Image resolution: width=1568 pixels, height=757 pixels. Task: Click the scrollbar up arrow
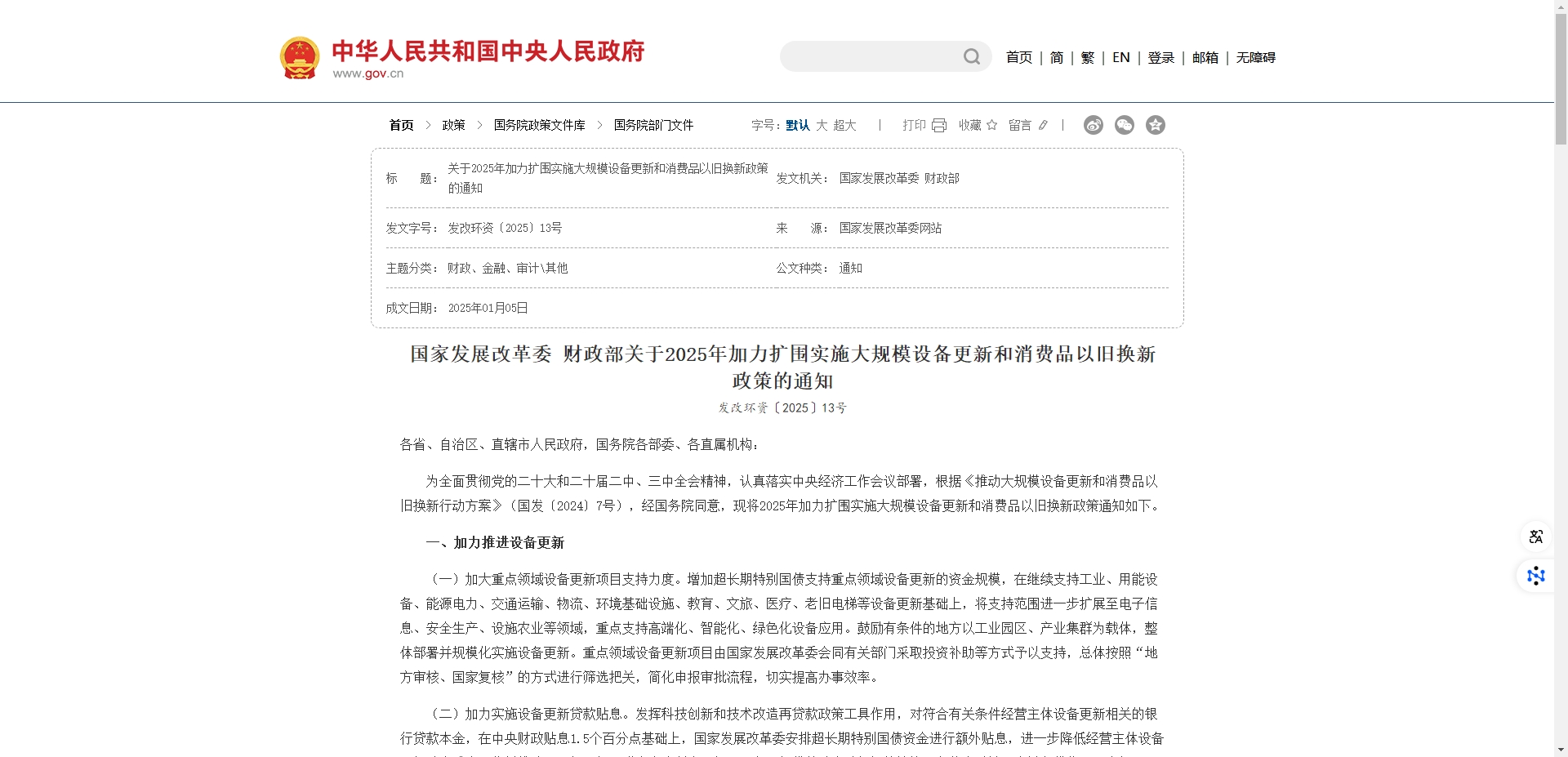pos(1561,7)
